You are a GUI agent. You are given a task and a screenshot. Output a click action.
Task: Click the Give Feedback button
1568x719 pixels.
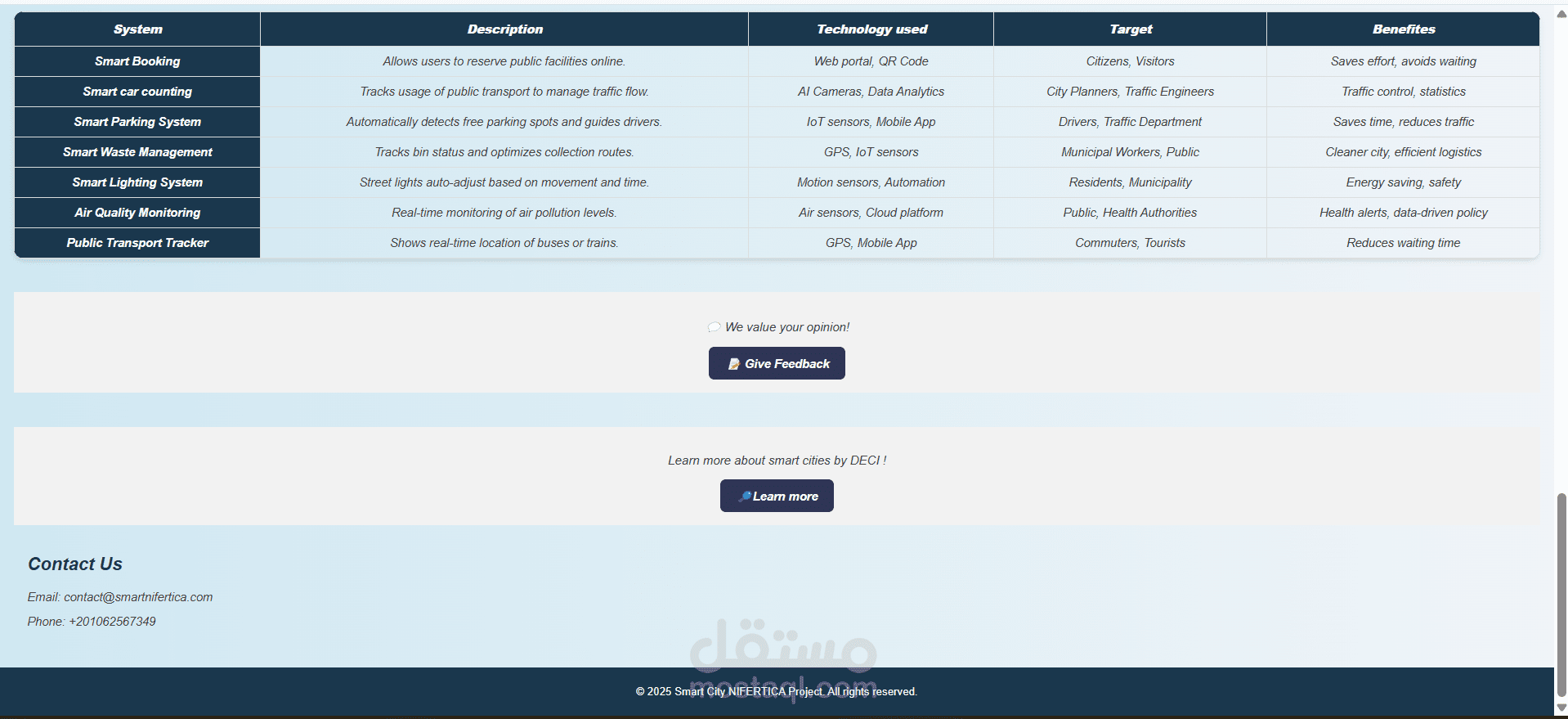(777, 363)
